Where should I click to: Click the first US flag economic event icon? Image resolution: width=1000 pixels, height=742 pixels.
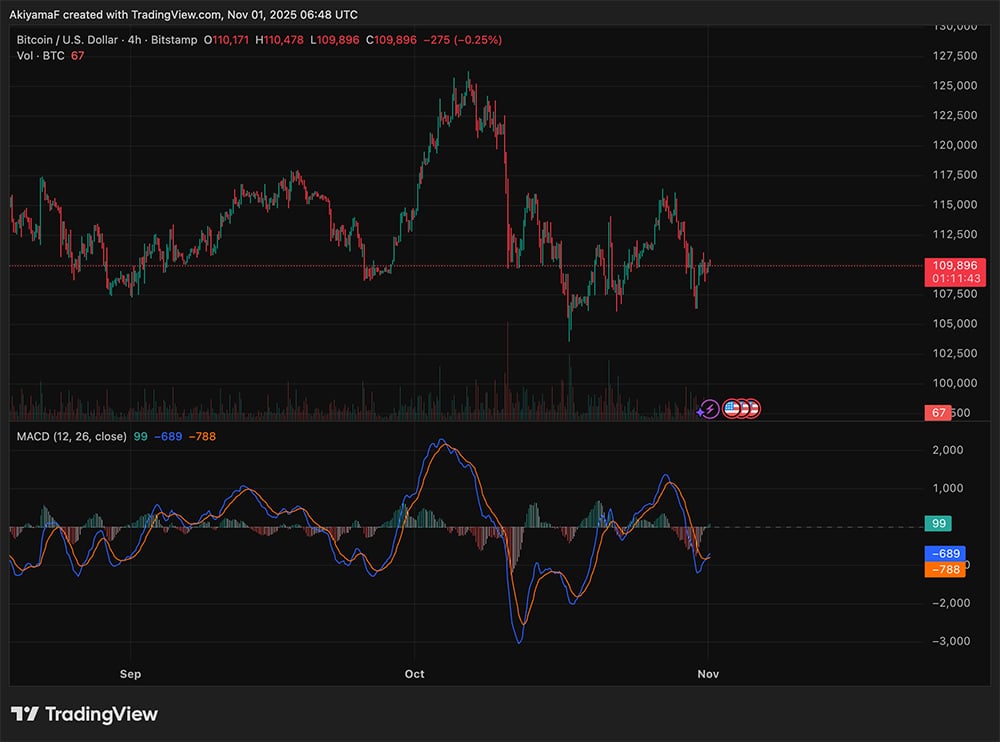click(730, 408)
